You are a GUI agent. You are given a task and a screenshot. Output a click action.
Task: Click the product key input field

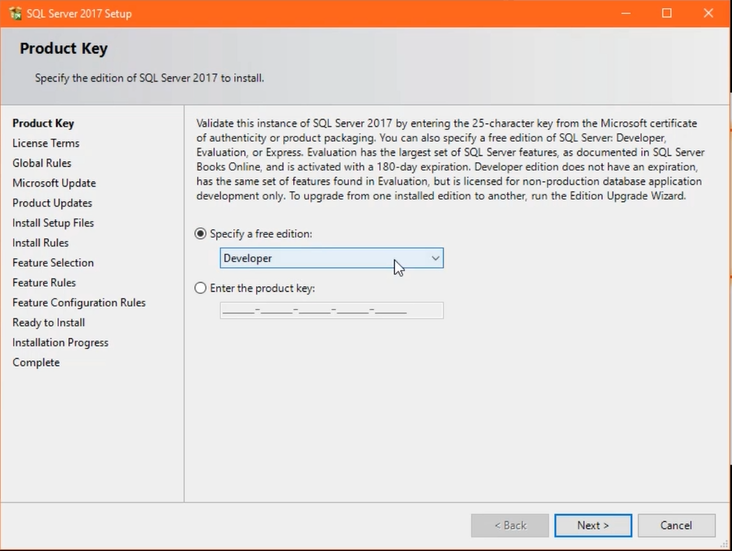tap(331, 311)
